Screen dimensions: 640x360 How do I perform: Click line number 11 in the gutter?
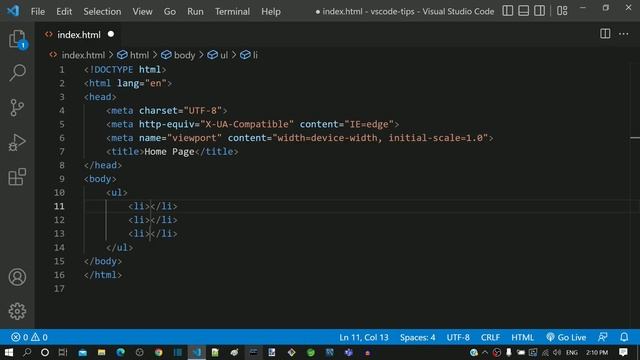pyautogui.click(x=59, y=206)
